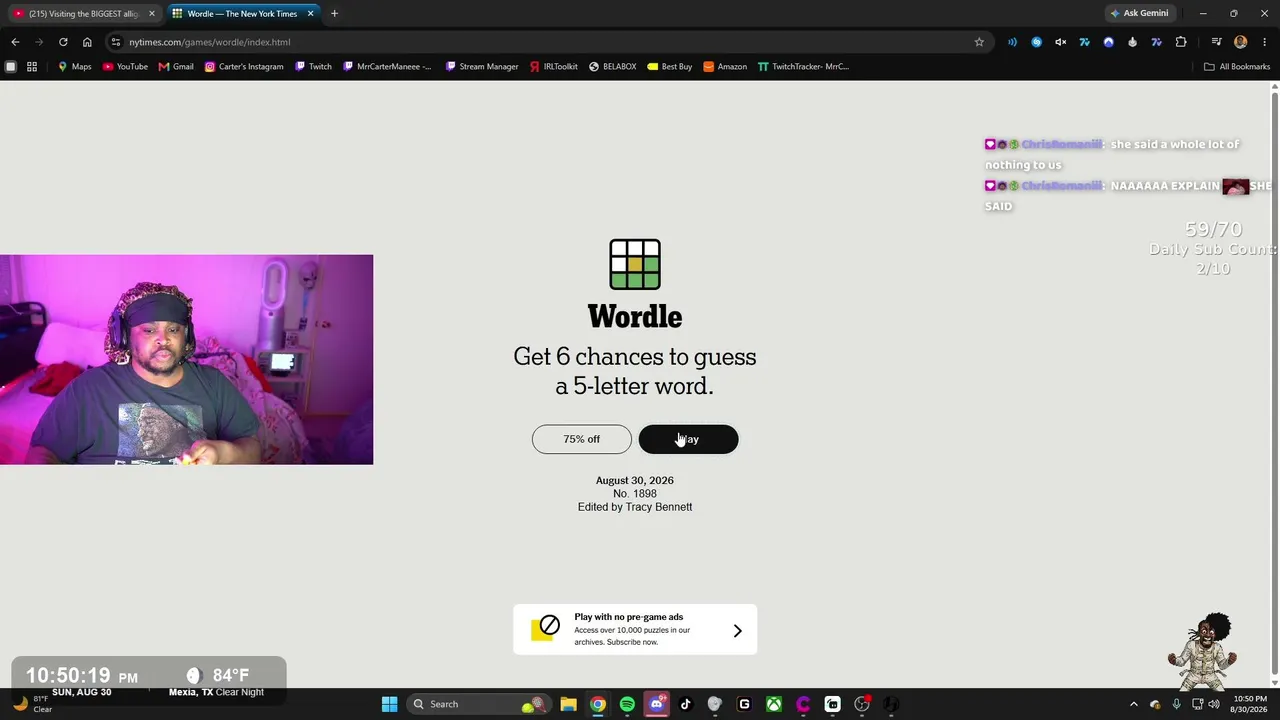
Task: Open the Stream Manager bookmark
Action: (x=482, y=67)
